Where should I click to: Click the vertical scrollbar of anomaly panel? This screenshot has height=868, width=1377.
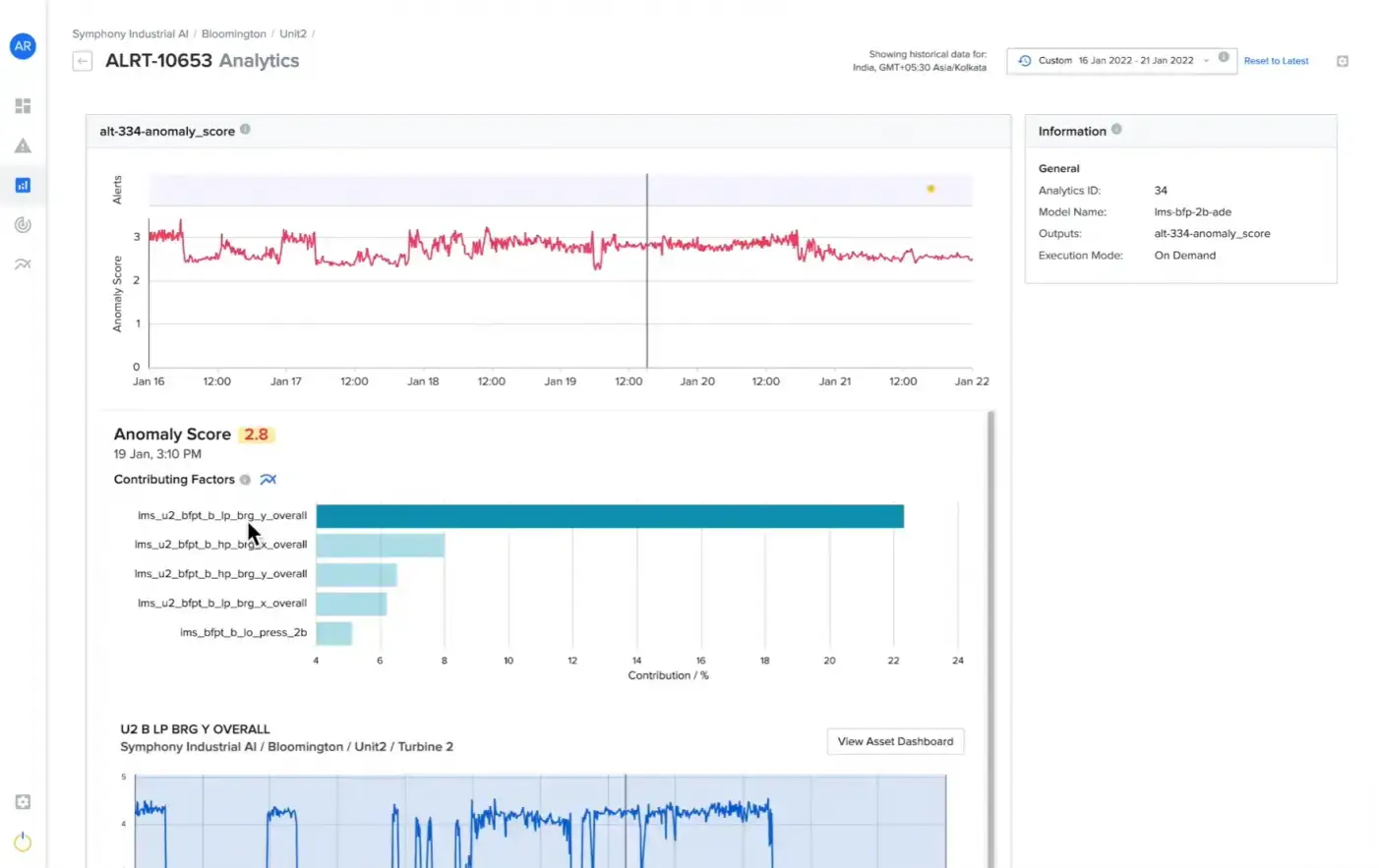click(990, 590)
